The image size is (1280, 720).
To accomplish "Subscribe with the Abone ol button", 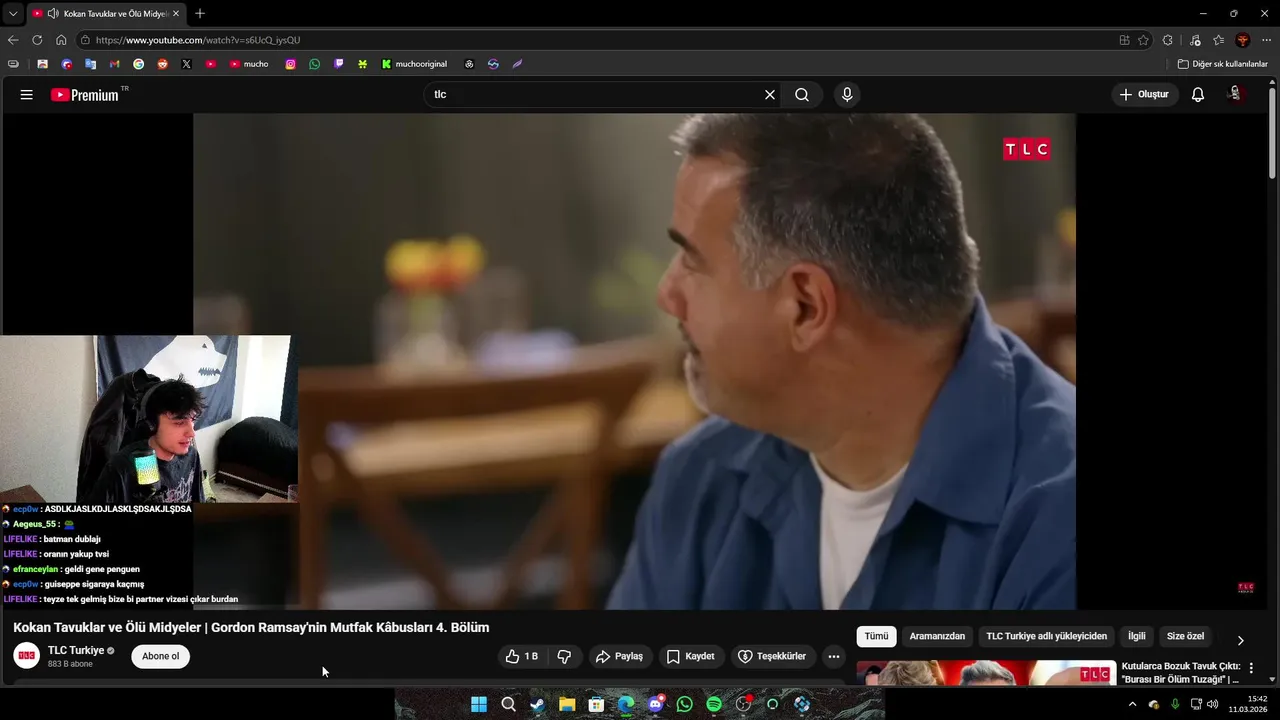I will click(160, 657).
